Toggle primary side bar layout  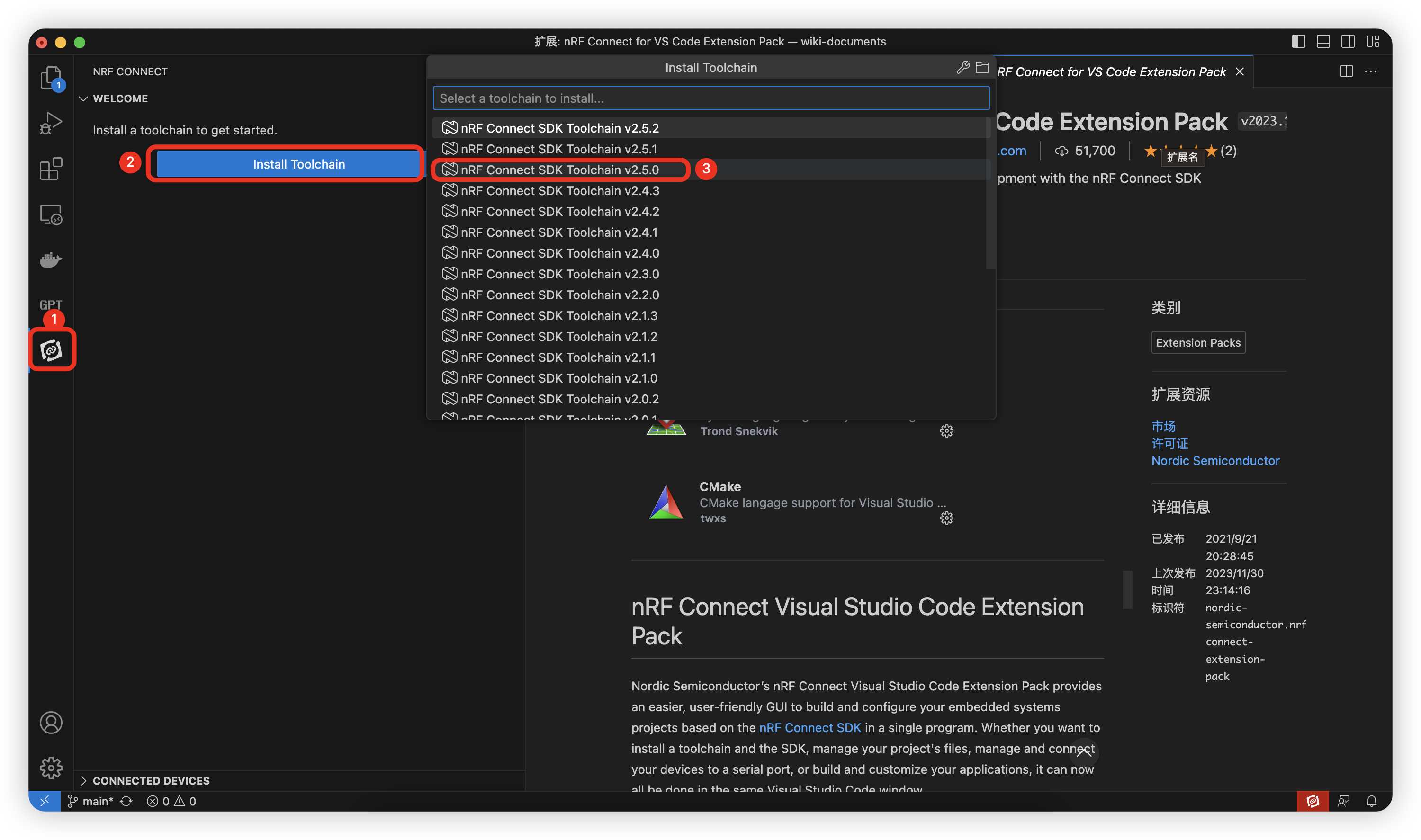click(x=1298, y=41)
